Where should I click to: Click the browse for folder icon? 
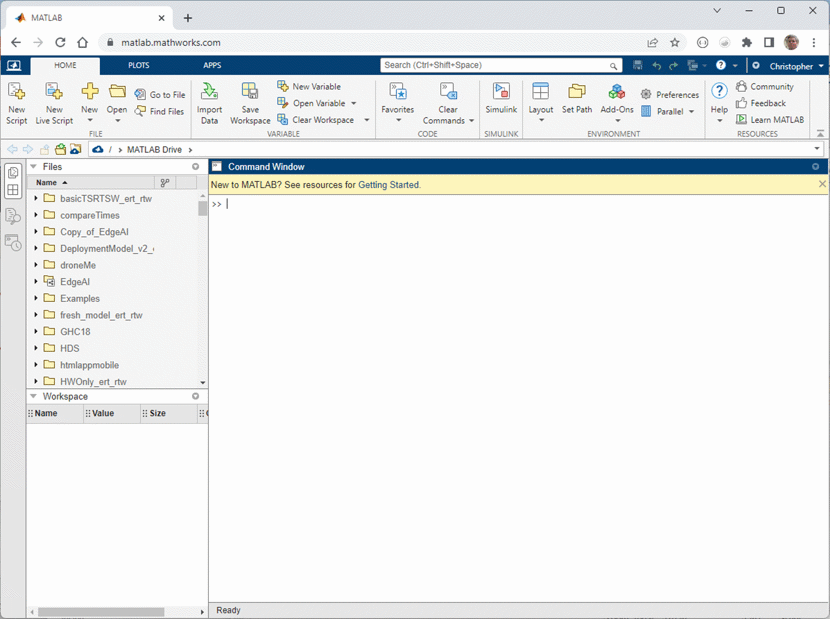(75, 149)
